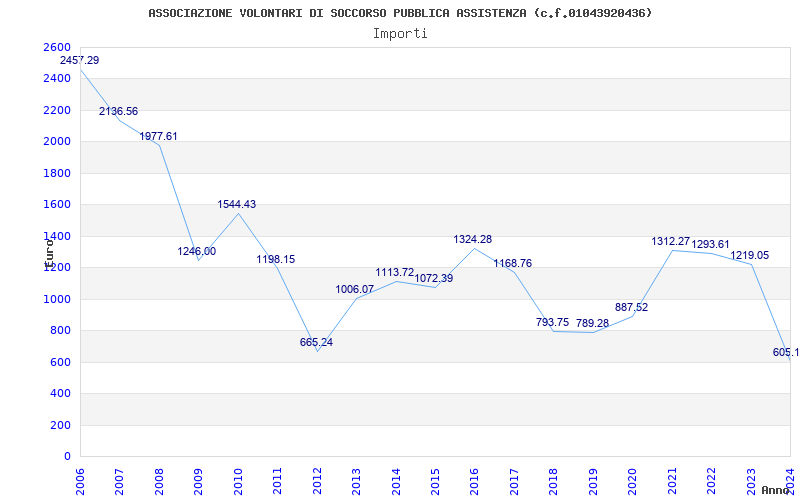Click the 1600 y-axis tick label

[57, 205]
